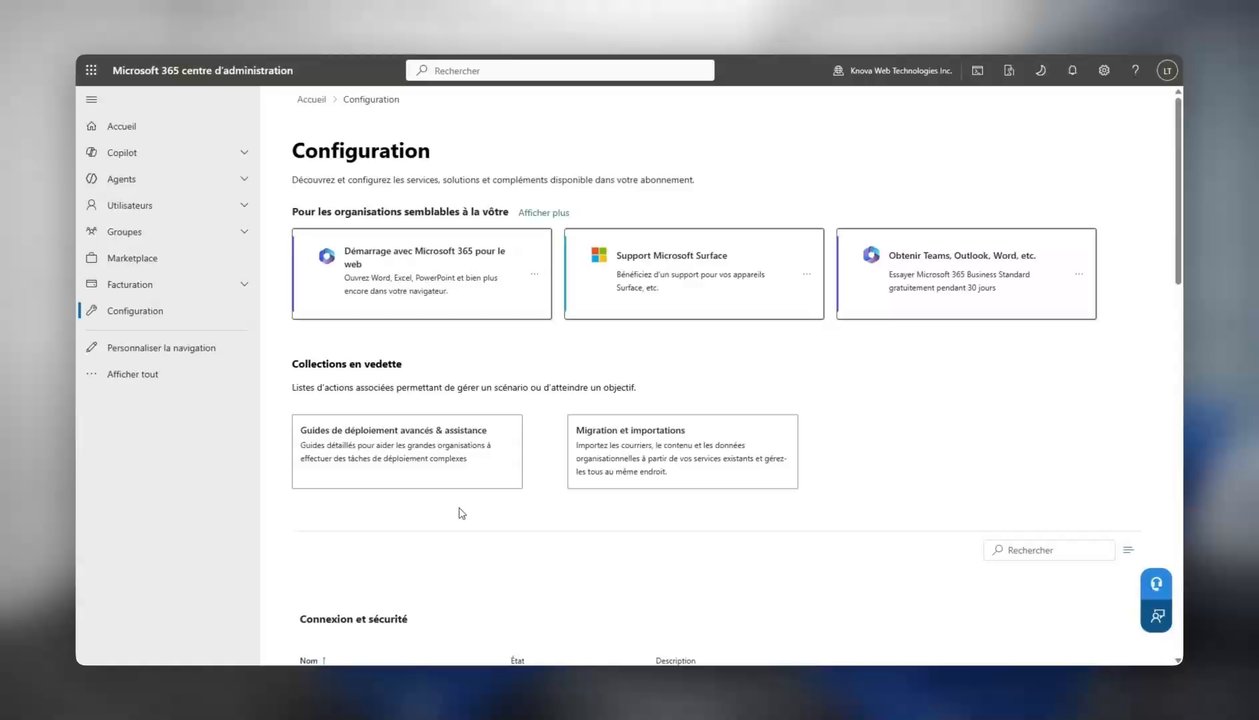Click the header Rechercher search box
This screenshot has height=720, width=1259.
(x=560, y=70)
